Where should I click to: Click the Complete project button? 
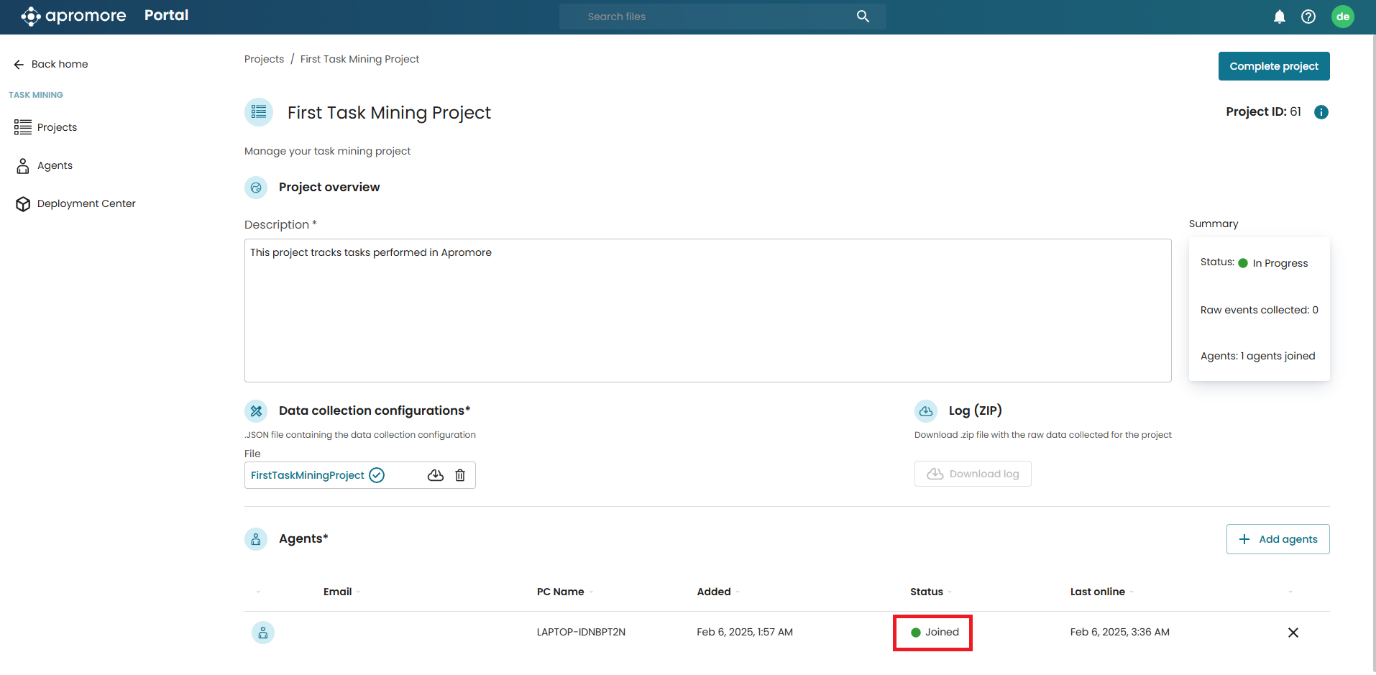pos(1273,66)
